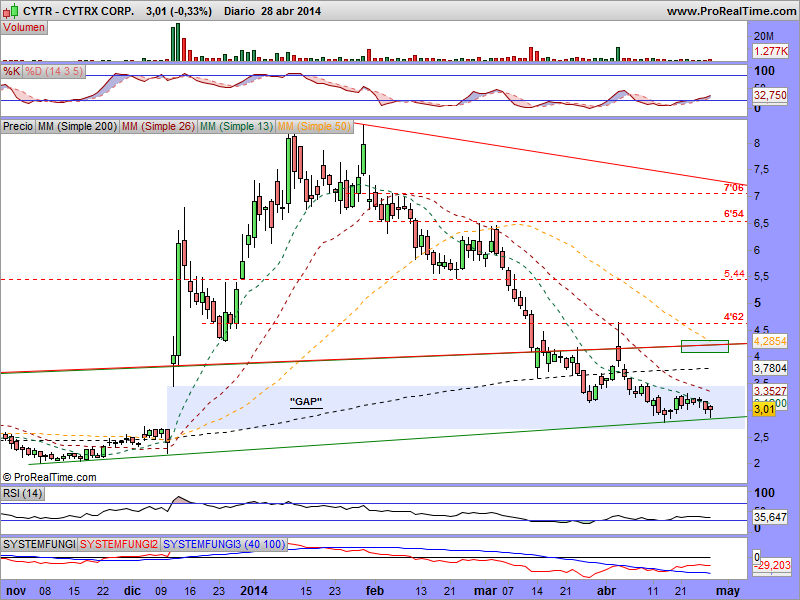
Task: Click the 20M volume axis label
Action: [764, 36]
